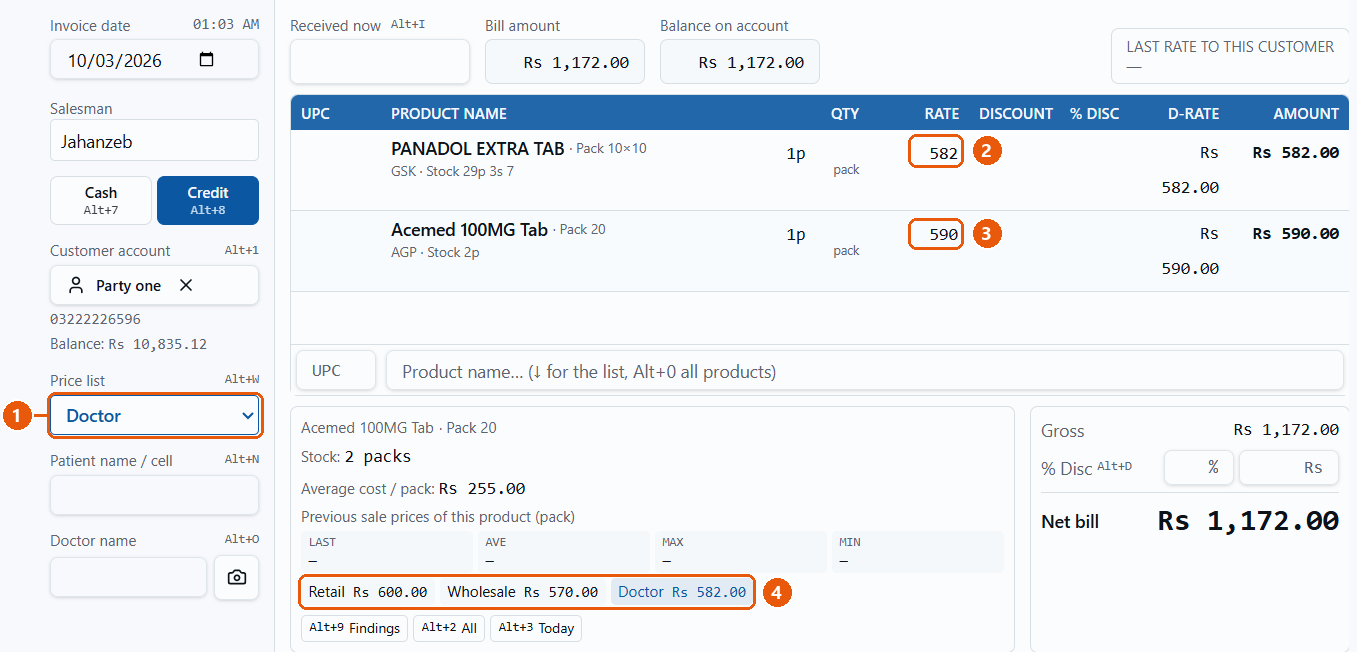Viewport: 1357px width, 652px height.
Task: Click the % DISC column header
Action: coord(1095,113)
